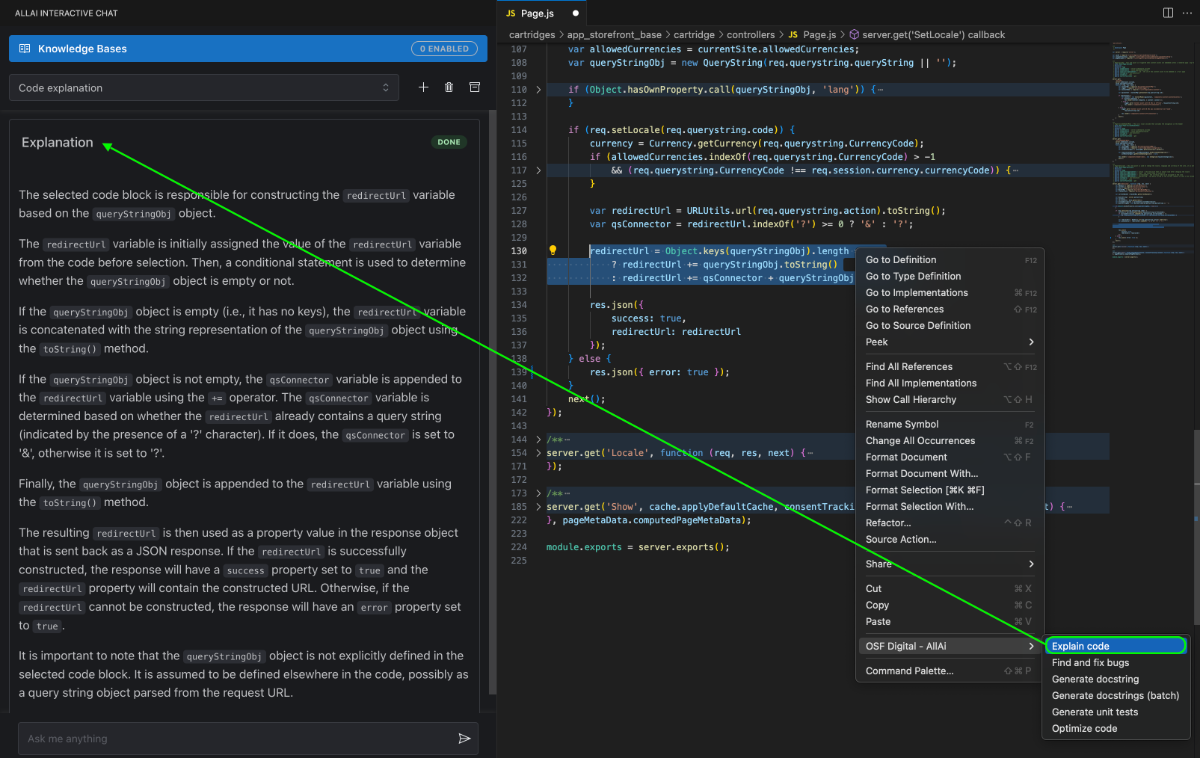Choose Format Selection With...

click(950, 506)
